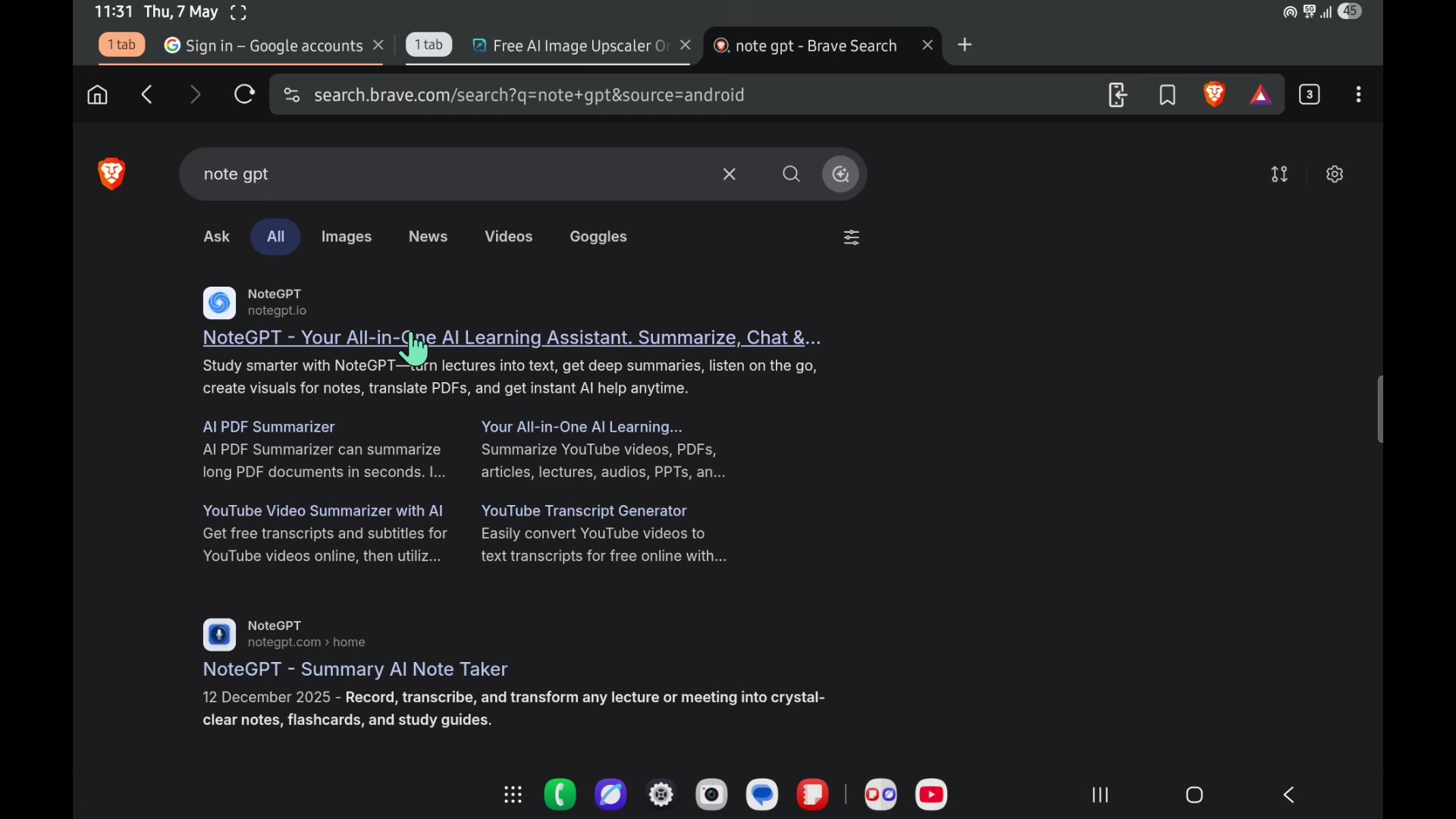1456x819 pixels.
Task: Launch Settings app from taskbar
Action: point(662,795)
